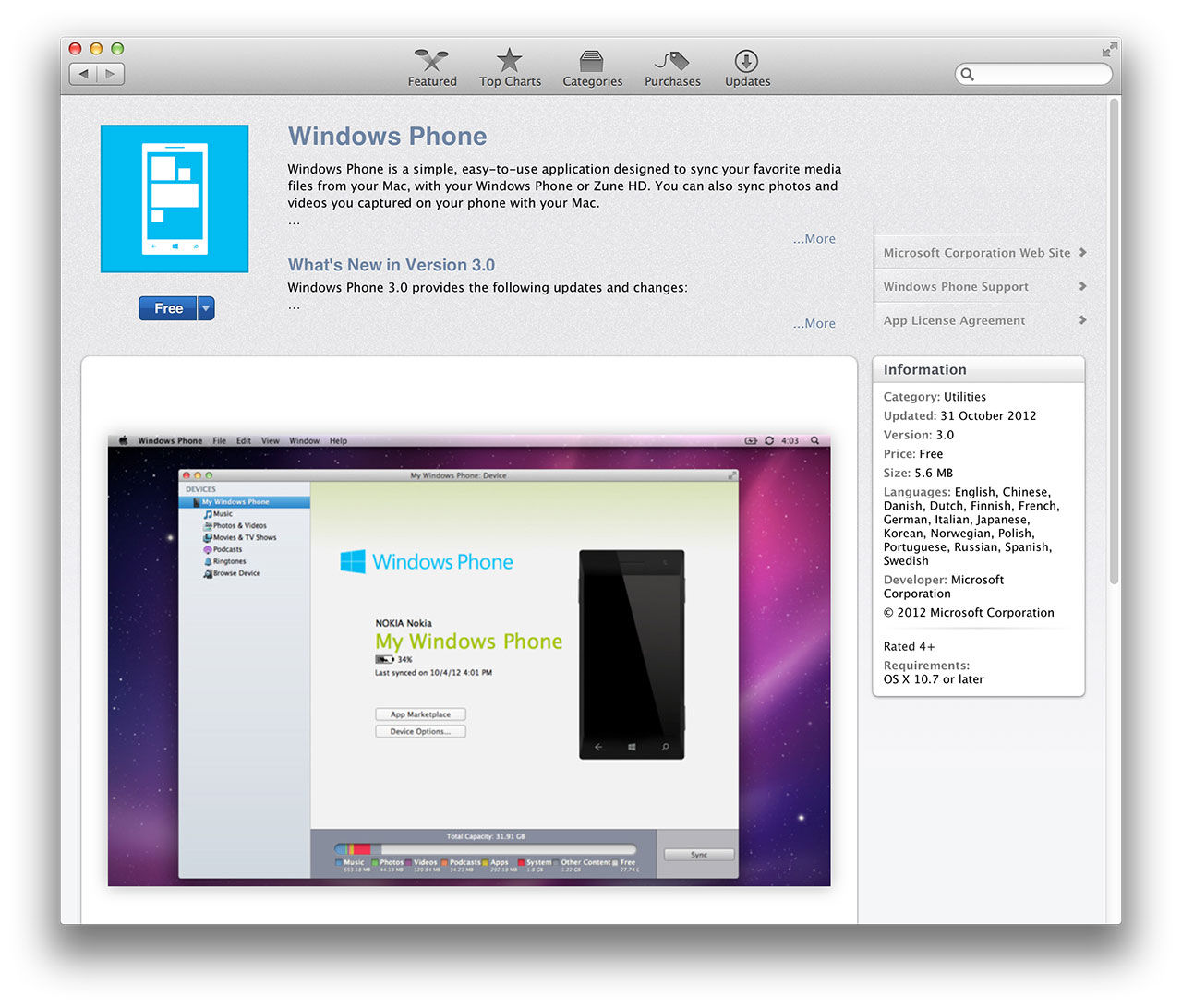Open Windows Phone Support via its chevron
1182x1008 pixels.
pyautogui.click(x=1082, y=286)
